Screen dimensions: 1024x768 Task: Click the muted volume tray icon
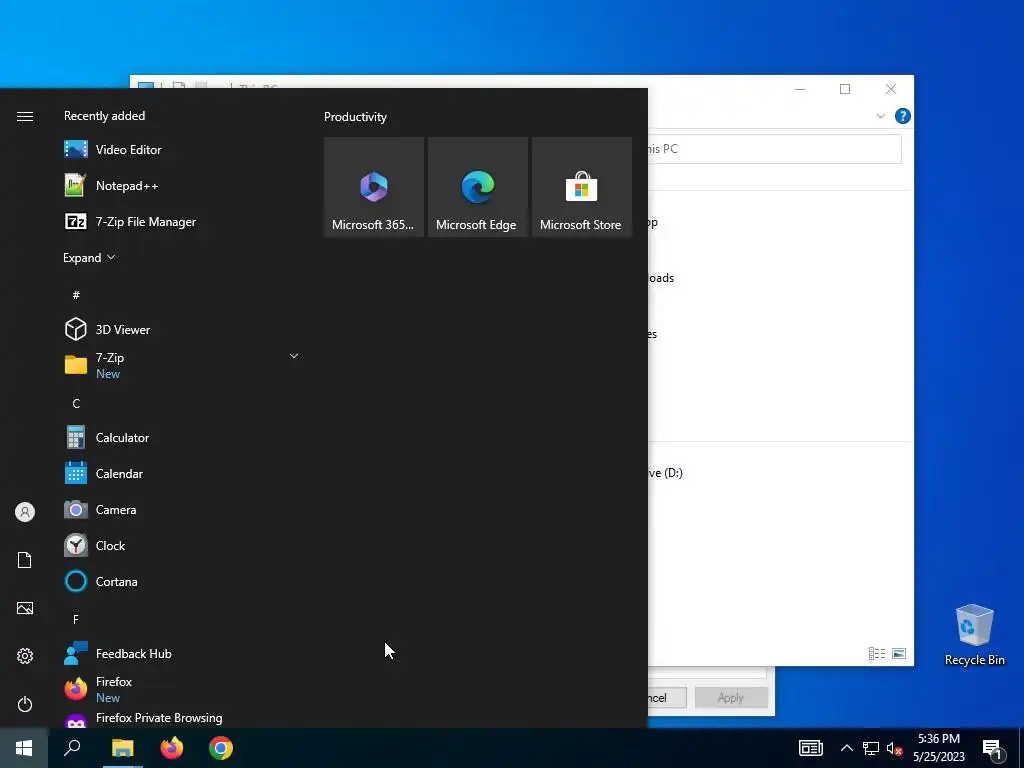click(894, 749)
